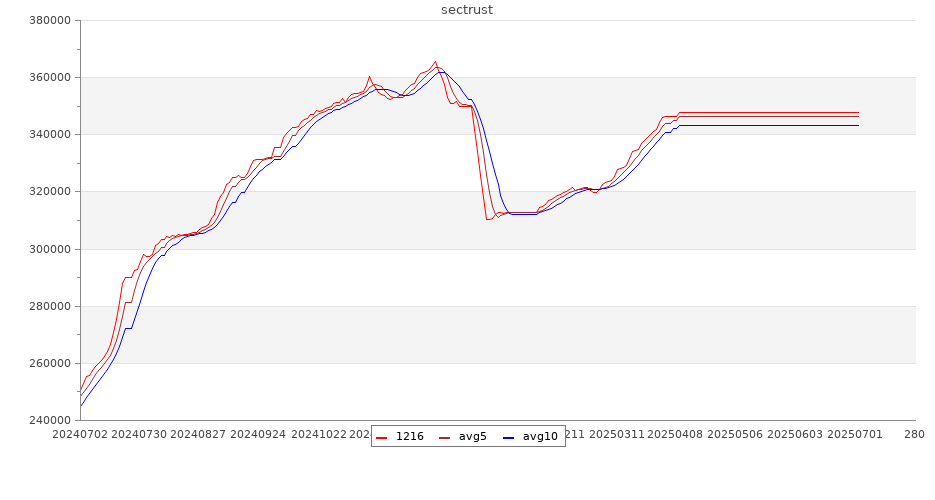
Task: Click the 380000 y-axis value label
Action: tap(46, 20)
